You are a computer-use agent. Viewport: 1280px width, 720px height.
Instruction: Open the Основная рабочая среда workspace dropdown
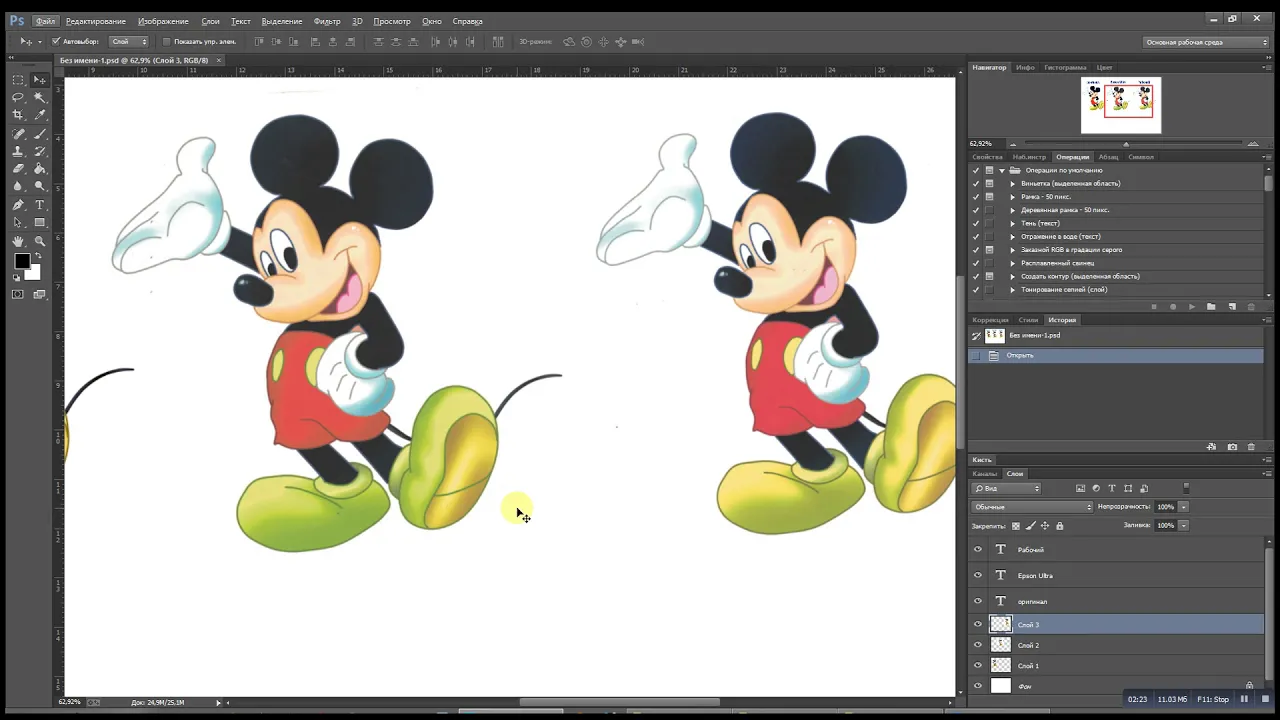tap(1206, 42)
